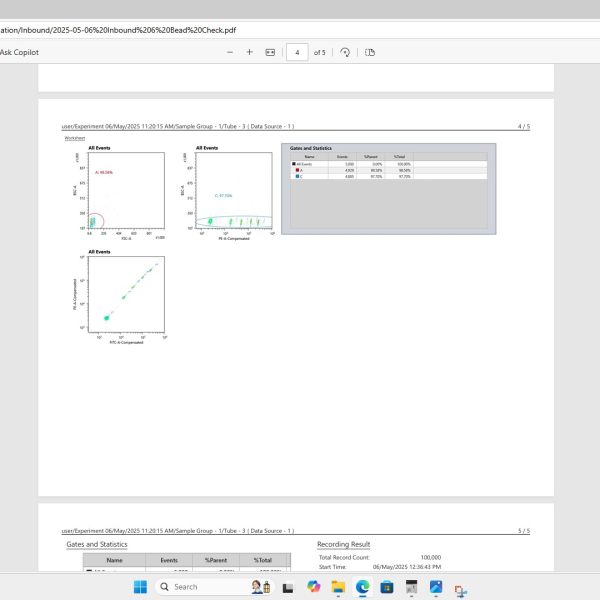The image size is (600, 600).
Task: Click the FITC-A vs PE-A compensated plot
Action: coord(126,295)
